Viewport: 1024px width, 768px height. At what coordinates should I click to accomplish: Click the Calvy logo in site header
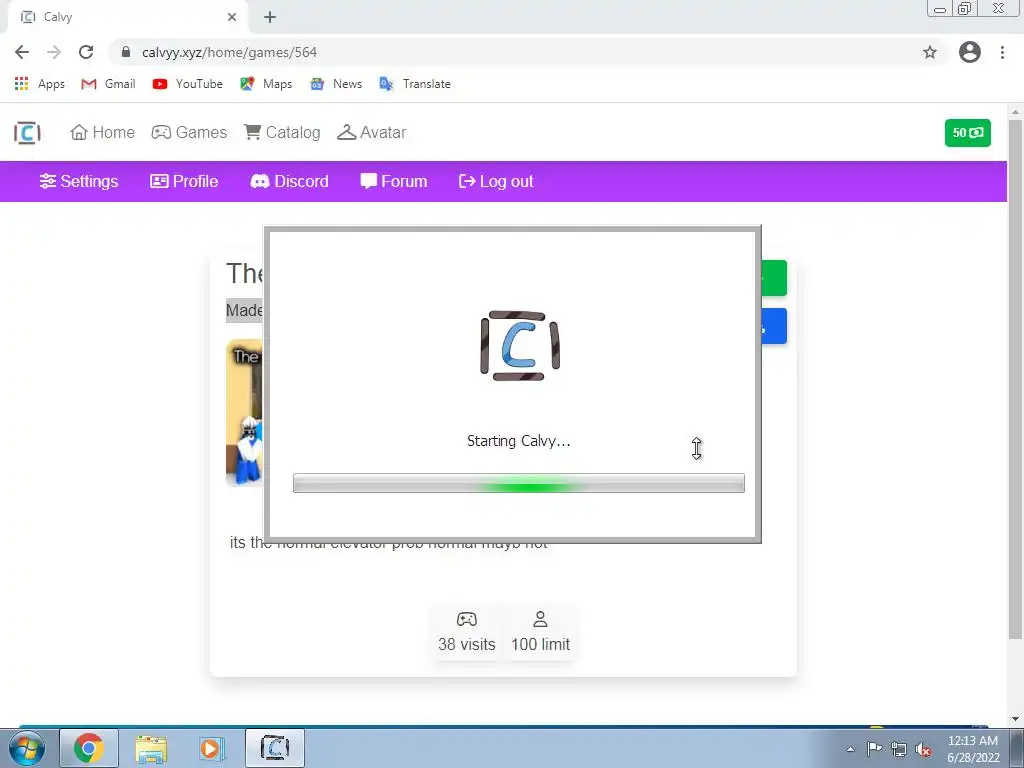27,133
